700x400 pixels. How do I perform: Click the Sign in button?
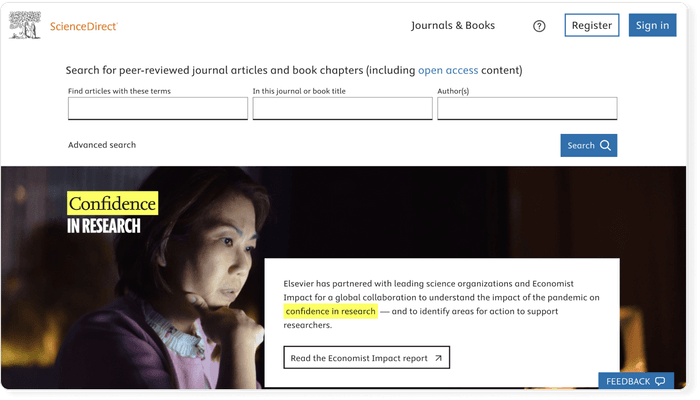coord(652,25)
